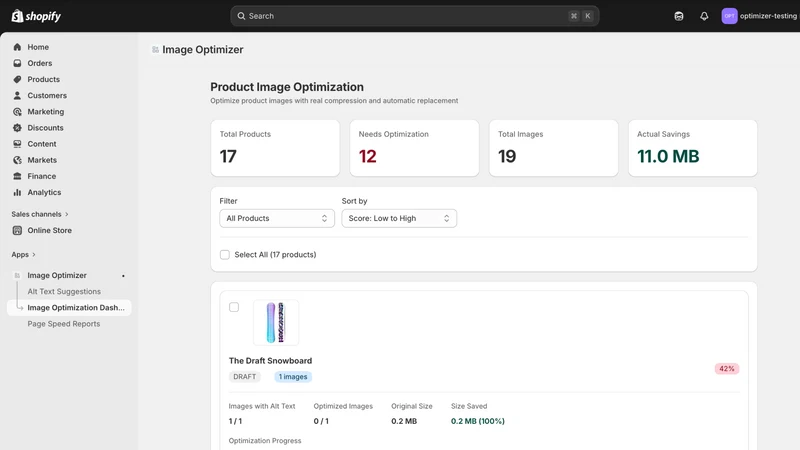Screen dimensions: 800x450
Task: Click the Marketing target icon
Action: [x=17, y=112]
